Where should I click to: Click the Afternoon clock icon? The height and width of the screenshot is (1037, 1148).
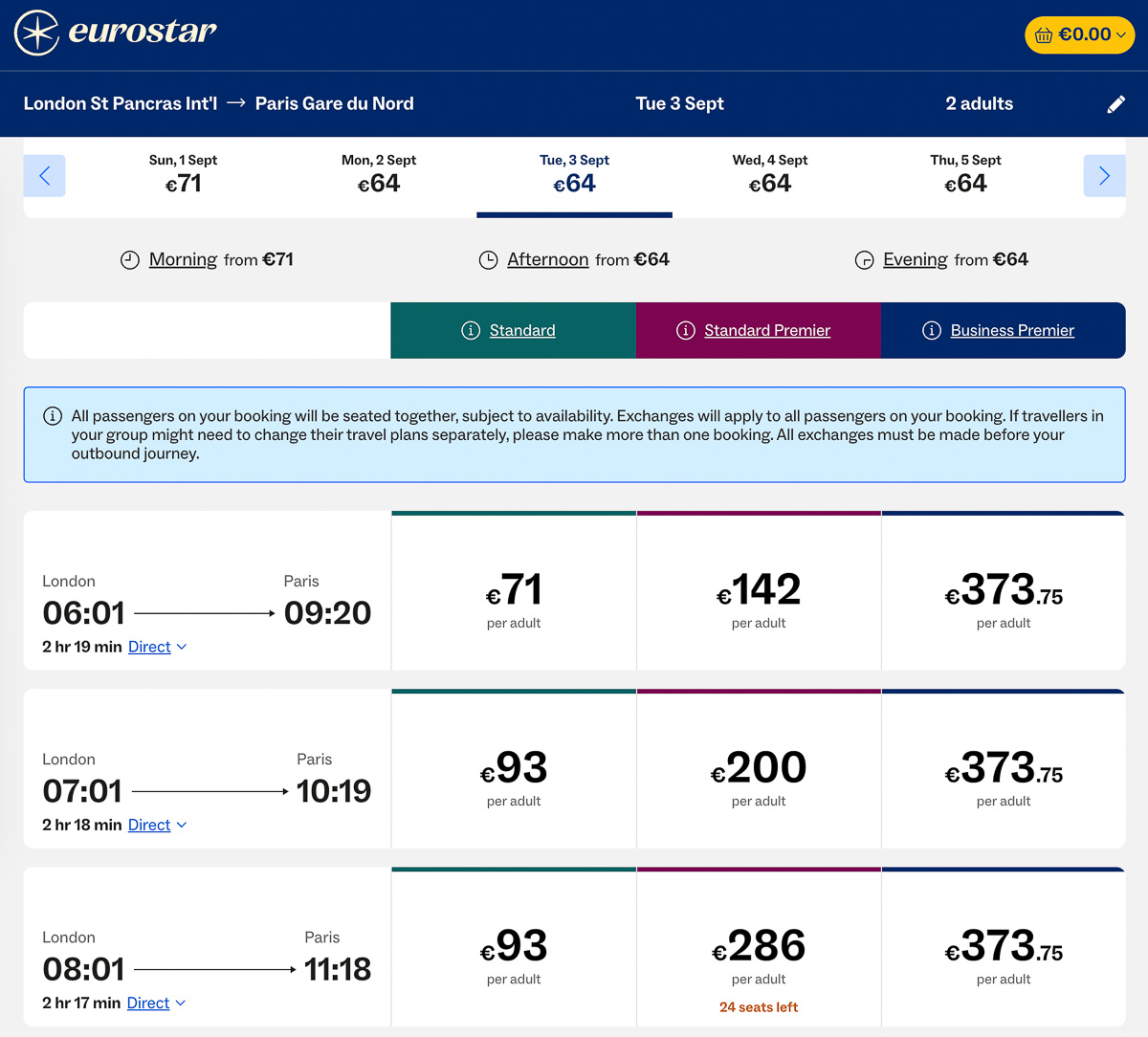pyautogui.click(x=488, y=260)
